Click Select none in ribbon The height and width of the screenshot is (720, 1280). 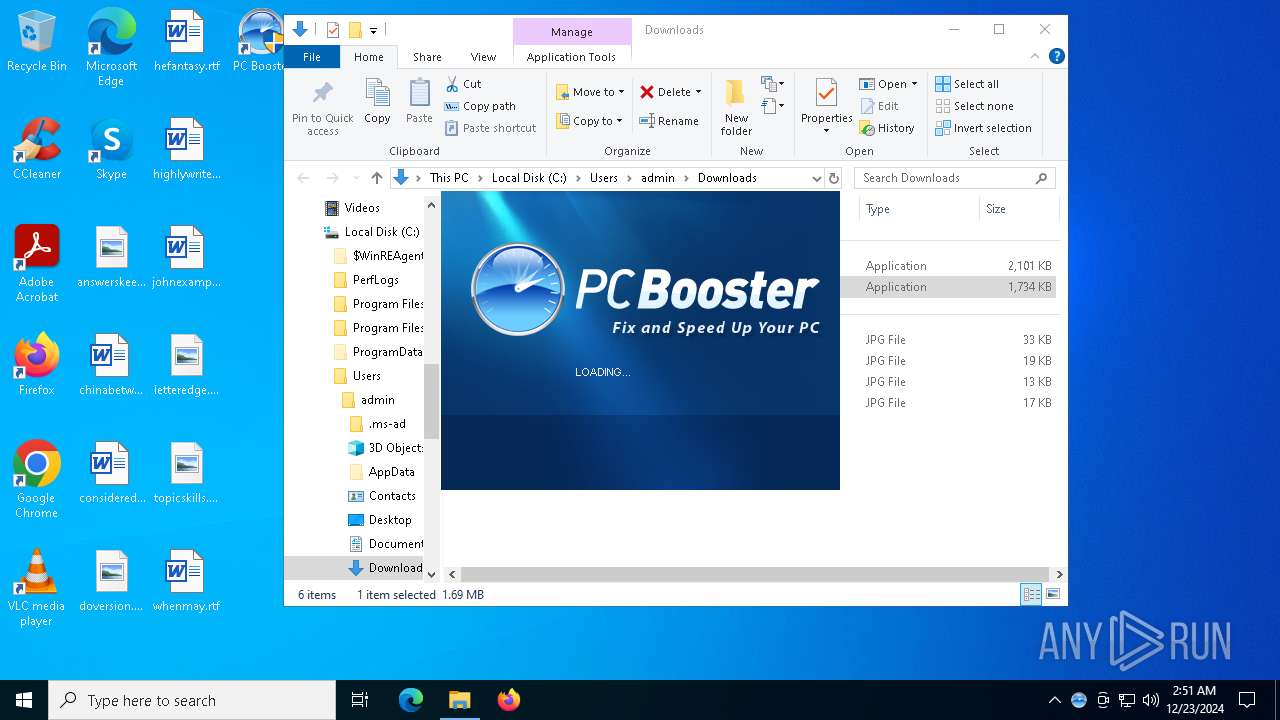(974, 106)
